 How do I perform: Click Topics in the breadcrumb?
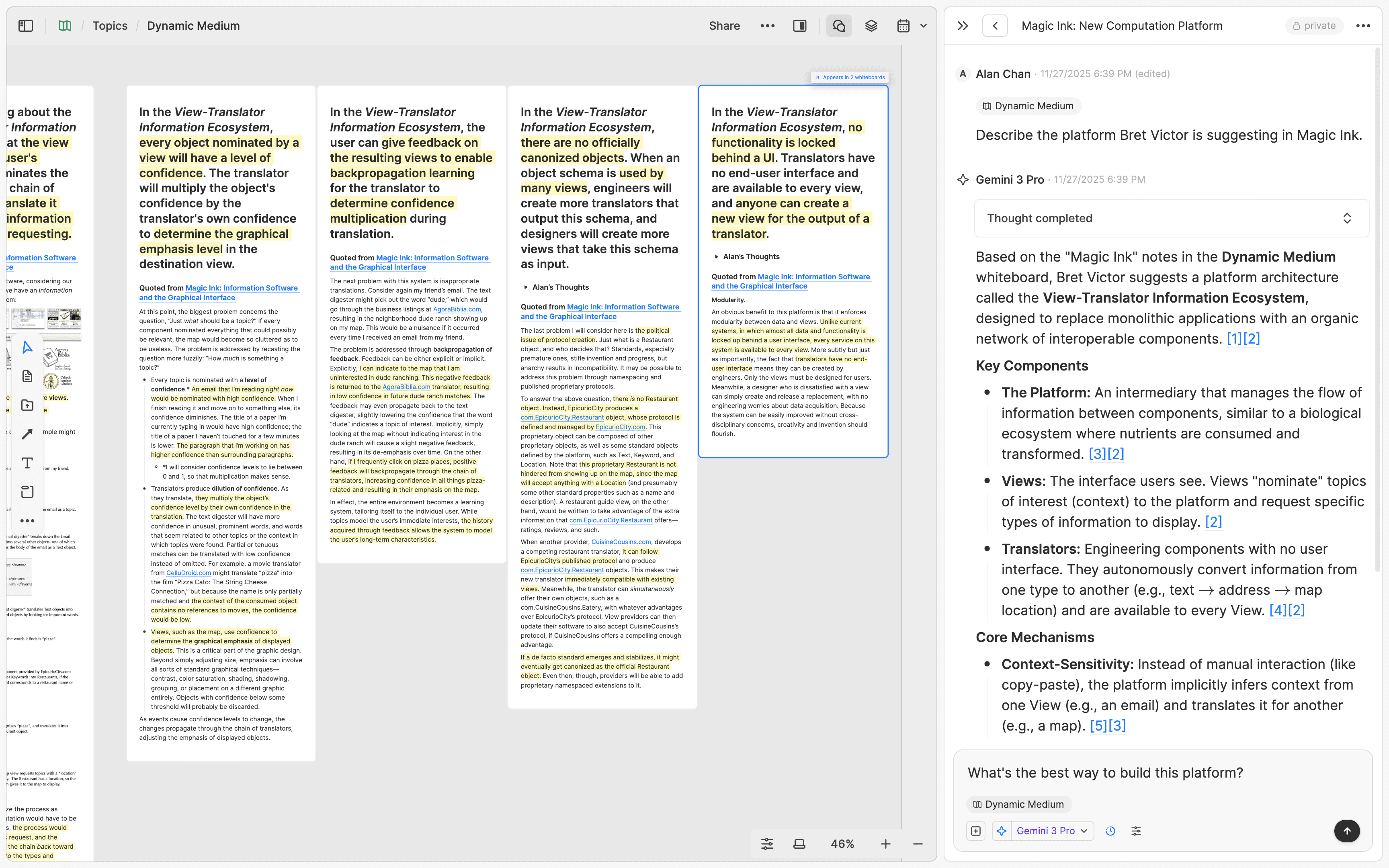click(x=110, y=25)
